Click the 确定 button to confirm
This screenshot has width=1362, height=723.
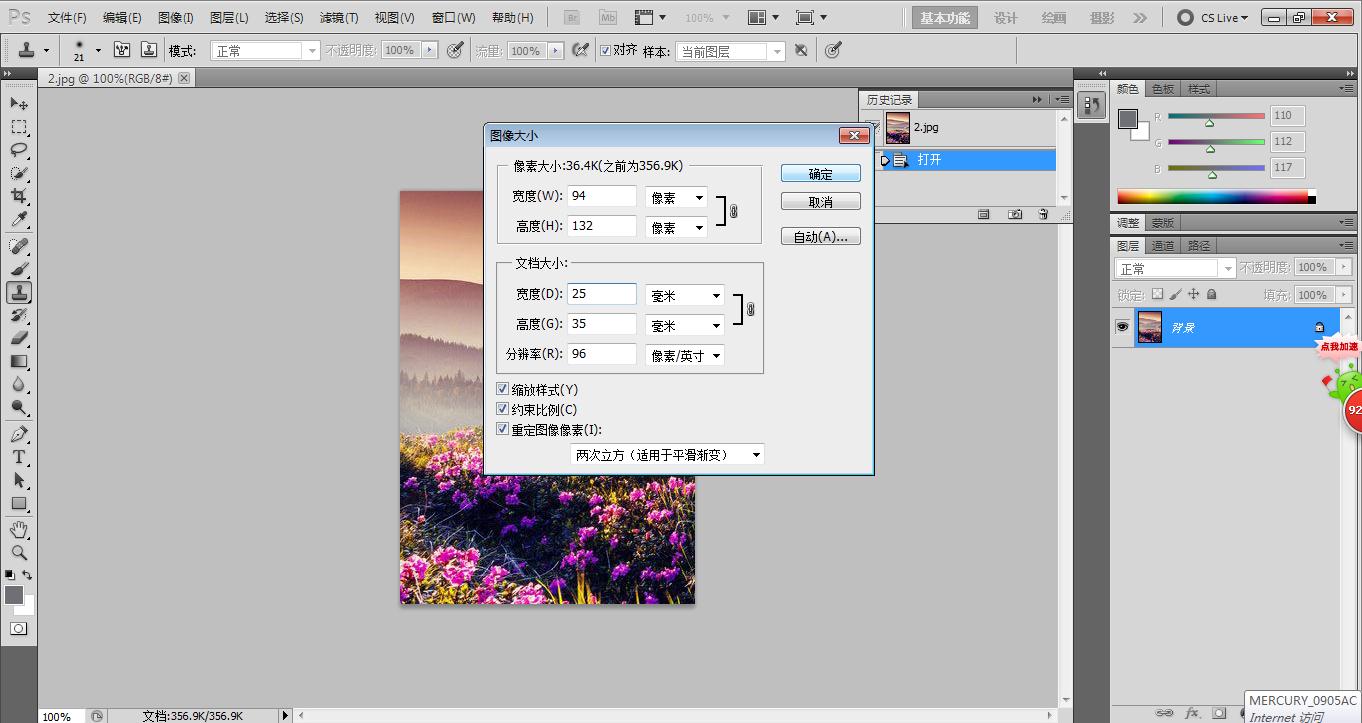coord(820,172)
